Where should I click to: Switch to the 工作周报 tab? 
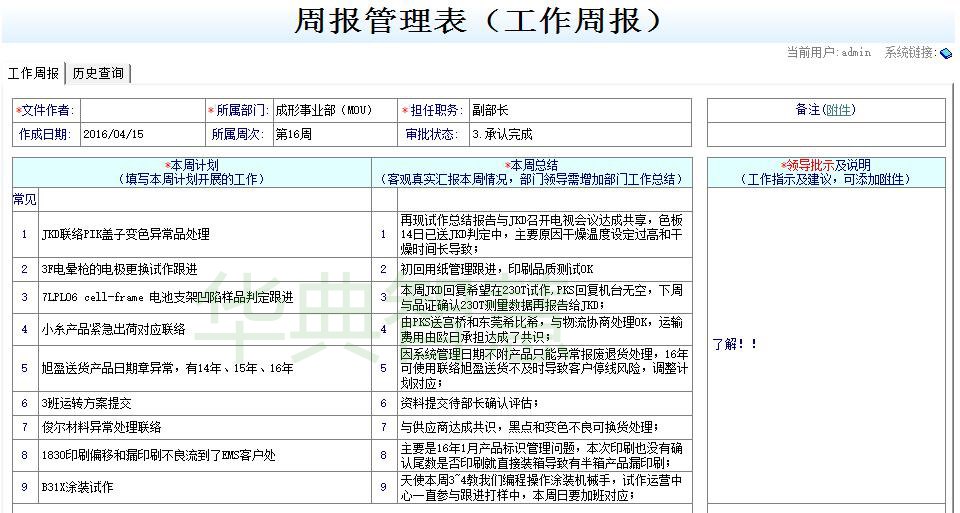[33, 73]
